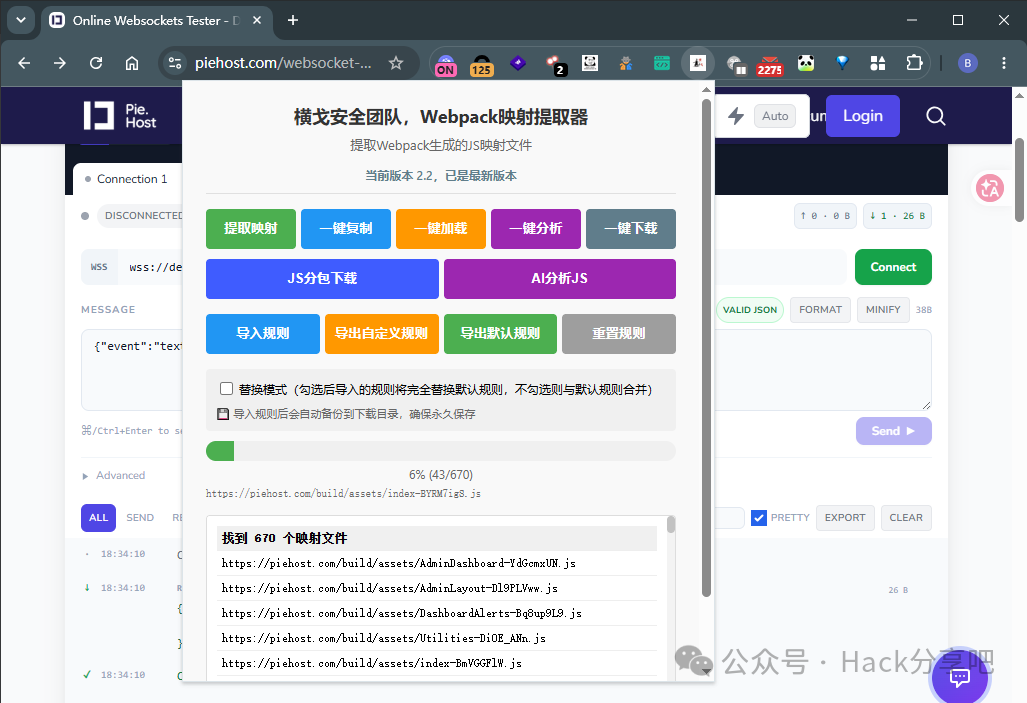Open the browser home page
This screenshot has width=1027, height=703.
[132, 63]
